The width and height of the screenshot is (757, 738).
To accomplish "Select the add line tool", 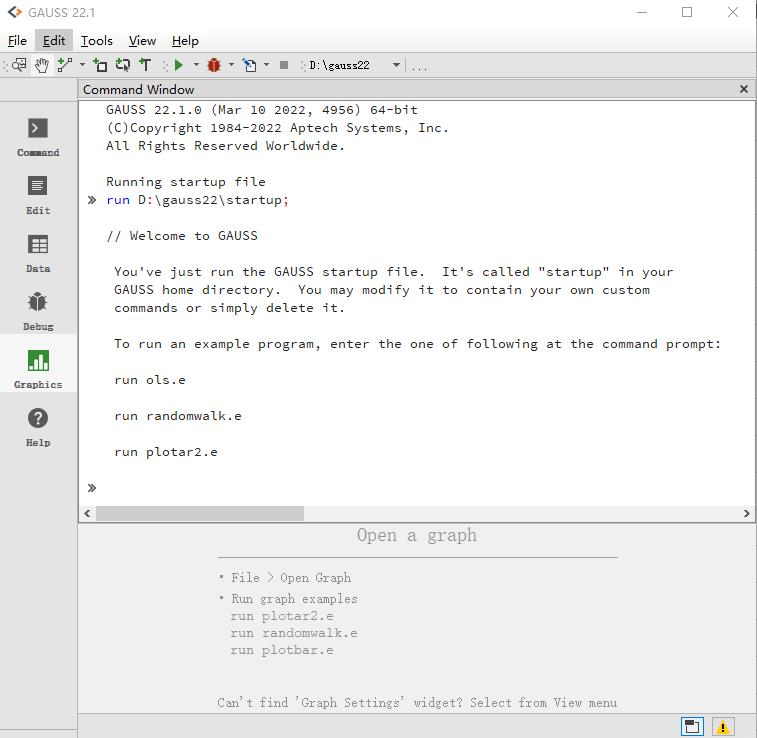I will coord(64,65).
